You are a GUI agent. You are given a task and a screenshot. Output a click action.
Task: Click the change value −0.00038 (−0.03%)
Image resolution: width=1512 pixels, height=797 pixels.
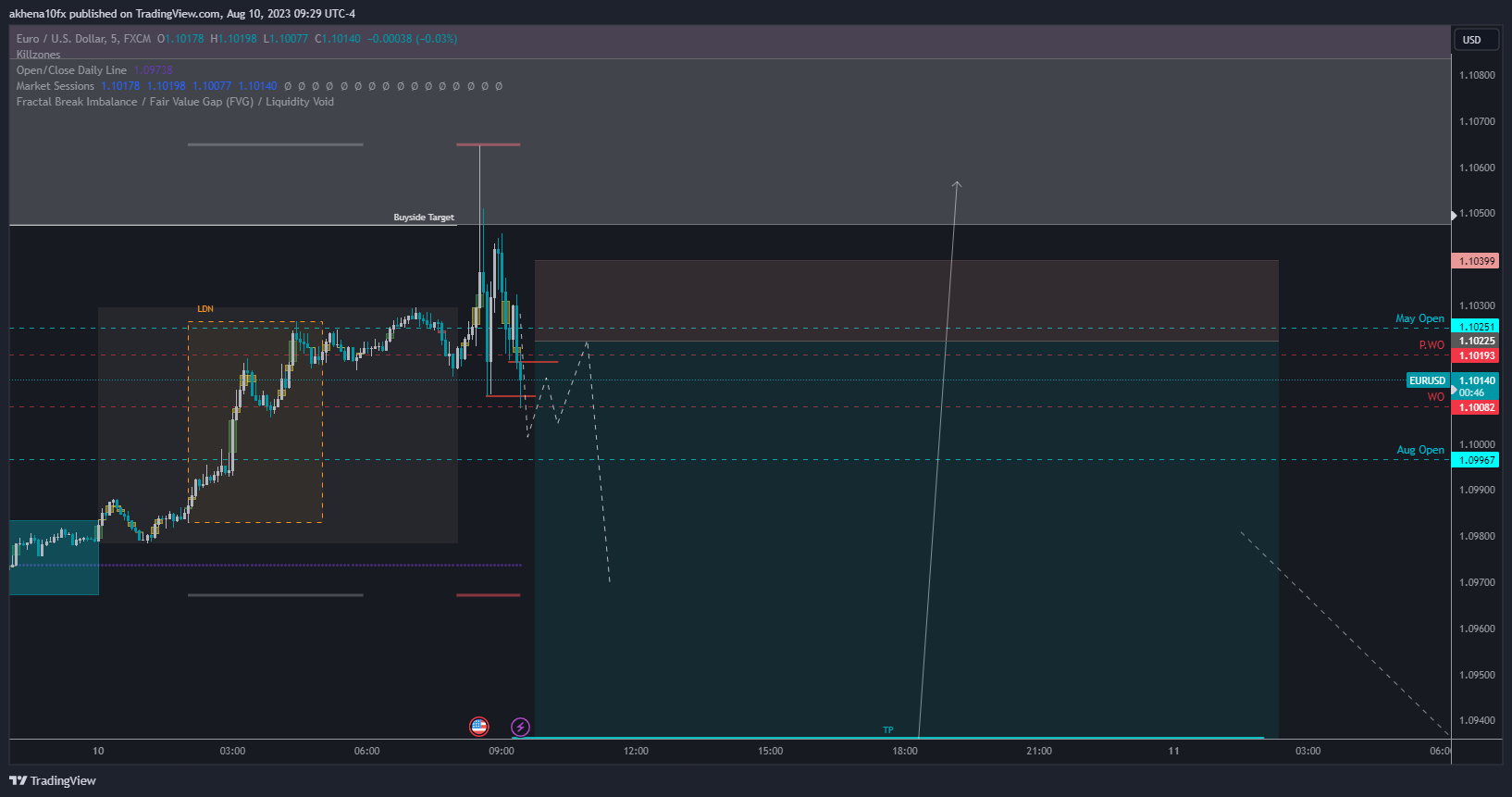point(413,39)
